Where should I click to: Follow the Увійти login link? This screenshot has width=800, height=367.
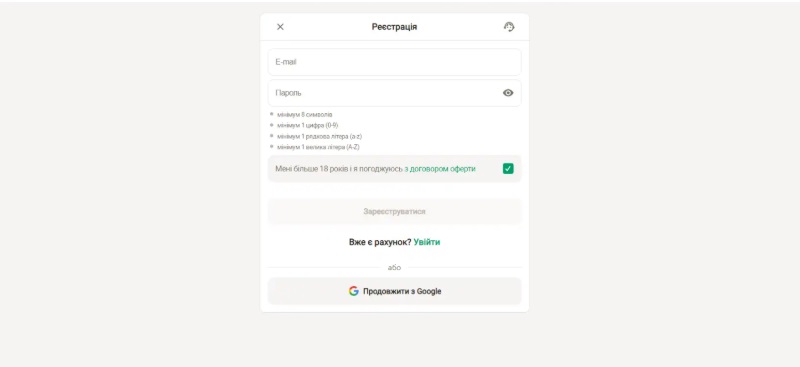click(x=427, y=242)
